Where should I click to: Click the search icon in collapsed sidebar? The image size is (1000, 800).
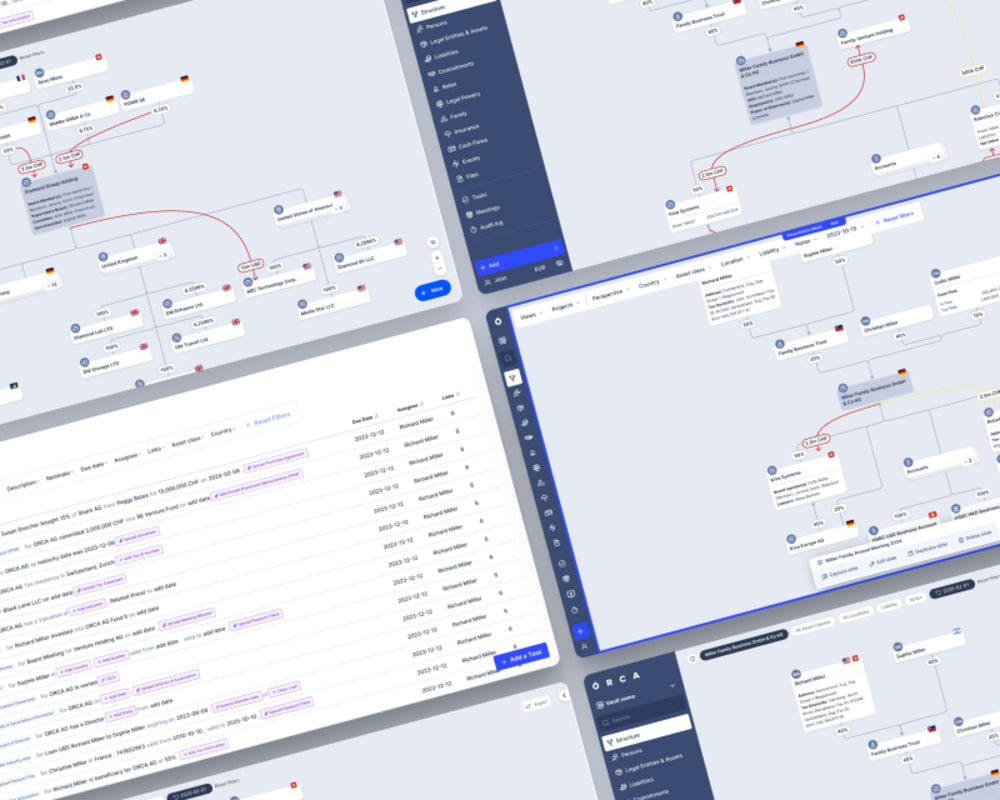pos(508,359)
